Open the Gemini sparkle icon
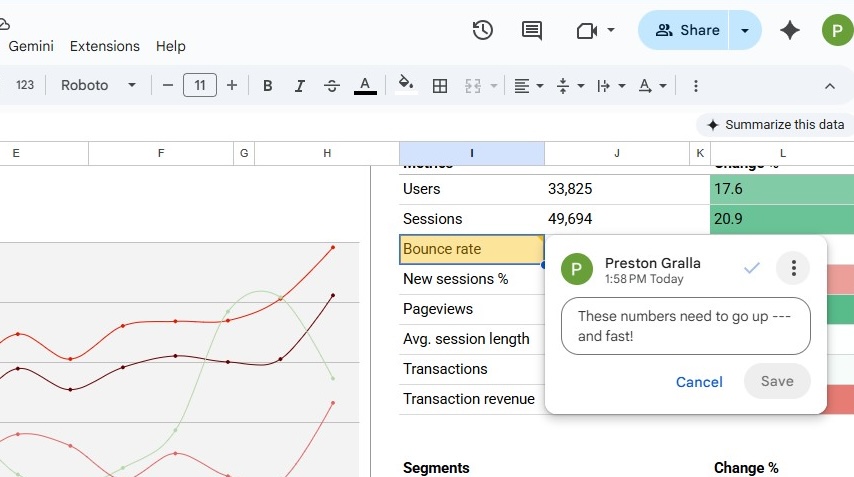The height and width of the screenshot is (477, 854). [x=790, y=30]
